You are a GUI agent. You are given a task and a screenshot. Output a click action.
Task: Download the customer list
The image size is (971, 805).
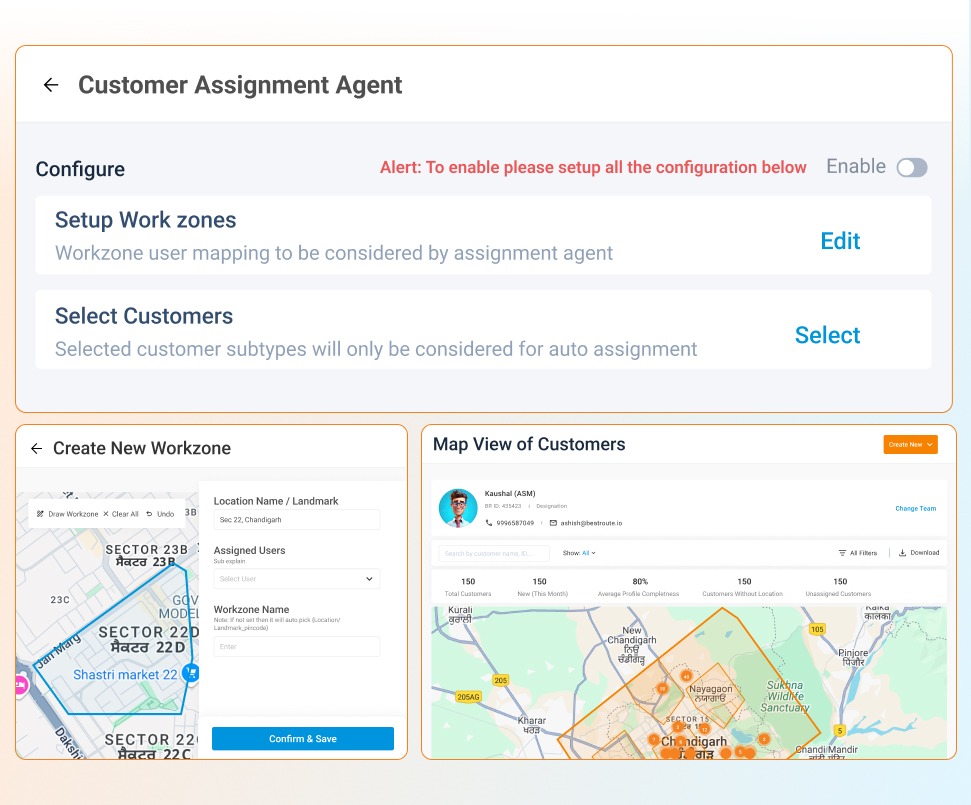click(919, 553)
